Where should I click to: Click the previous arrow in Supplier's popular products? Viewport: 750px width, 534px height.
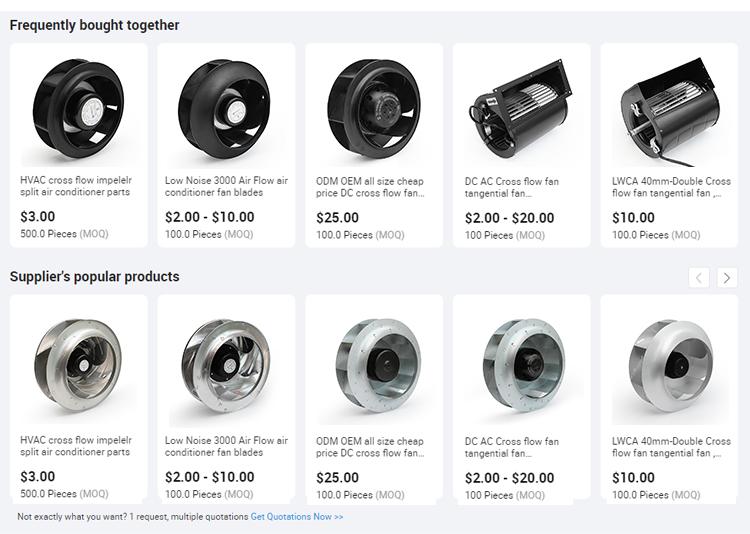(x=699, y=278)
